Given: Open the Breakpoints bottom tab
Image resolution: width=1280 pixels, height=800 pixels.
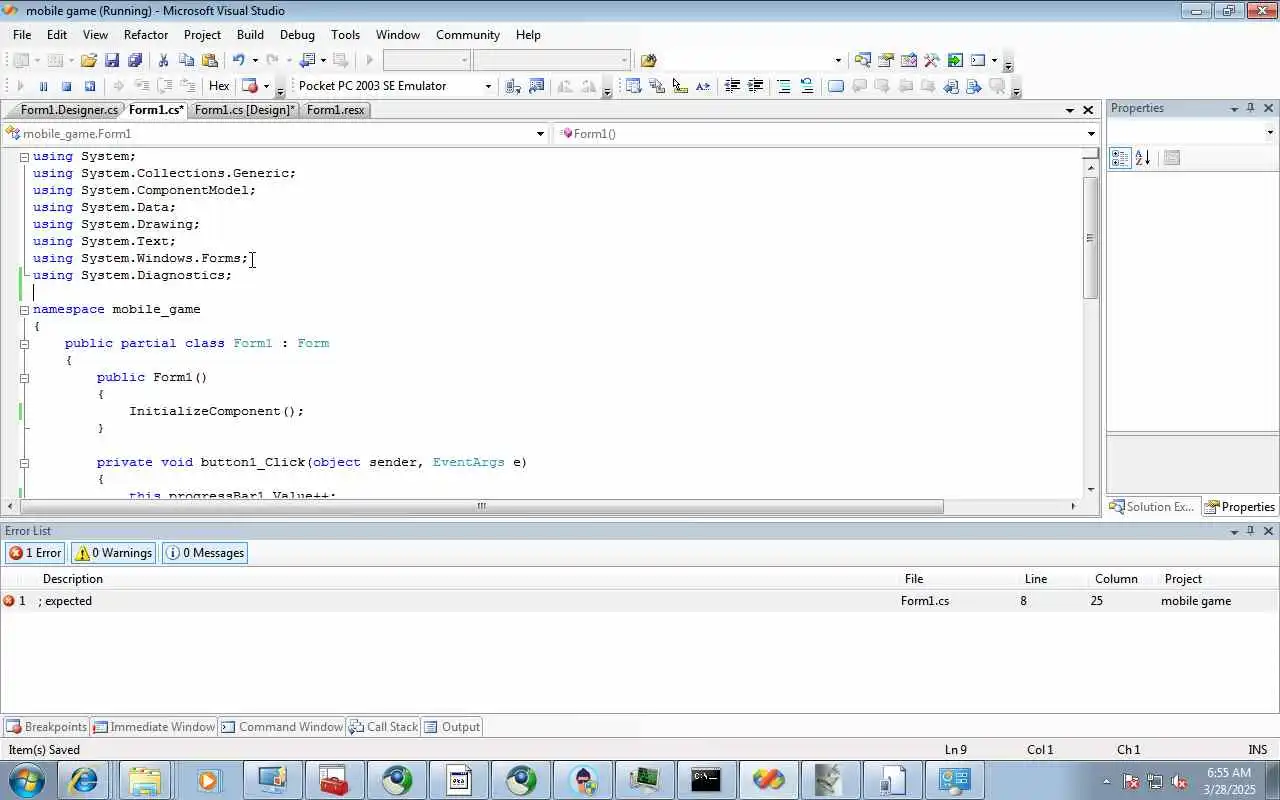Looking at the screenshot, I should coord(46,727).
